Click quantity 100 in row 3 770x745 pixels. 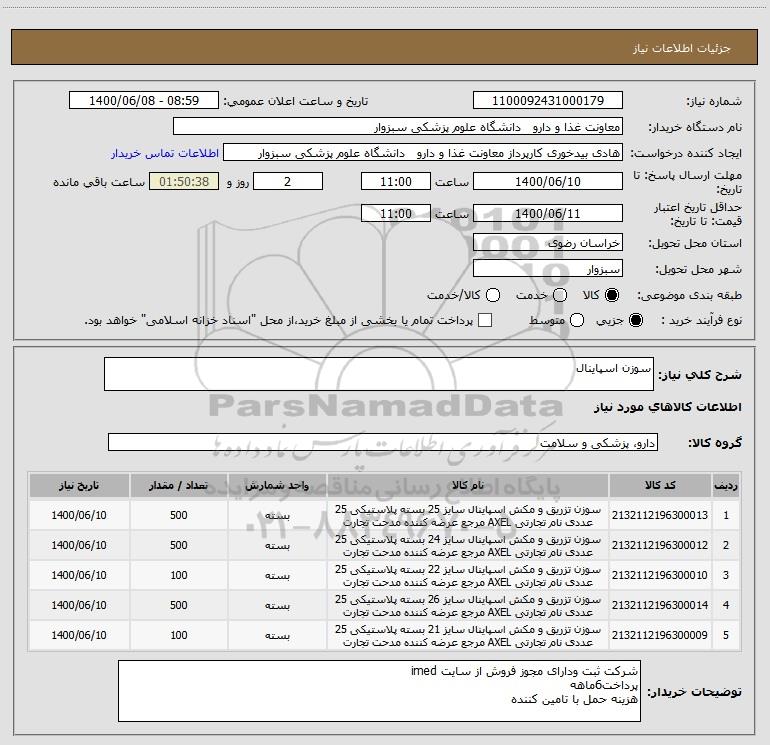179,575
